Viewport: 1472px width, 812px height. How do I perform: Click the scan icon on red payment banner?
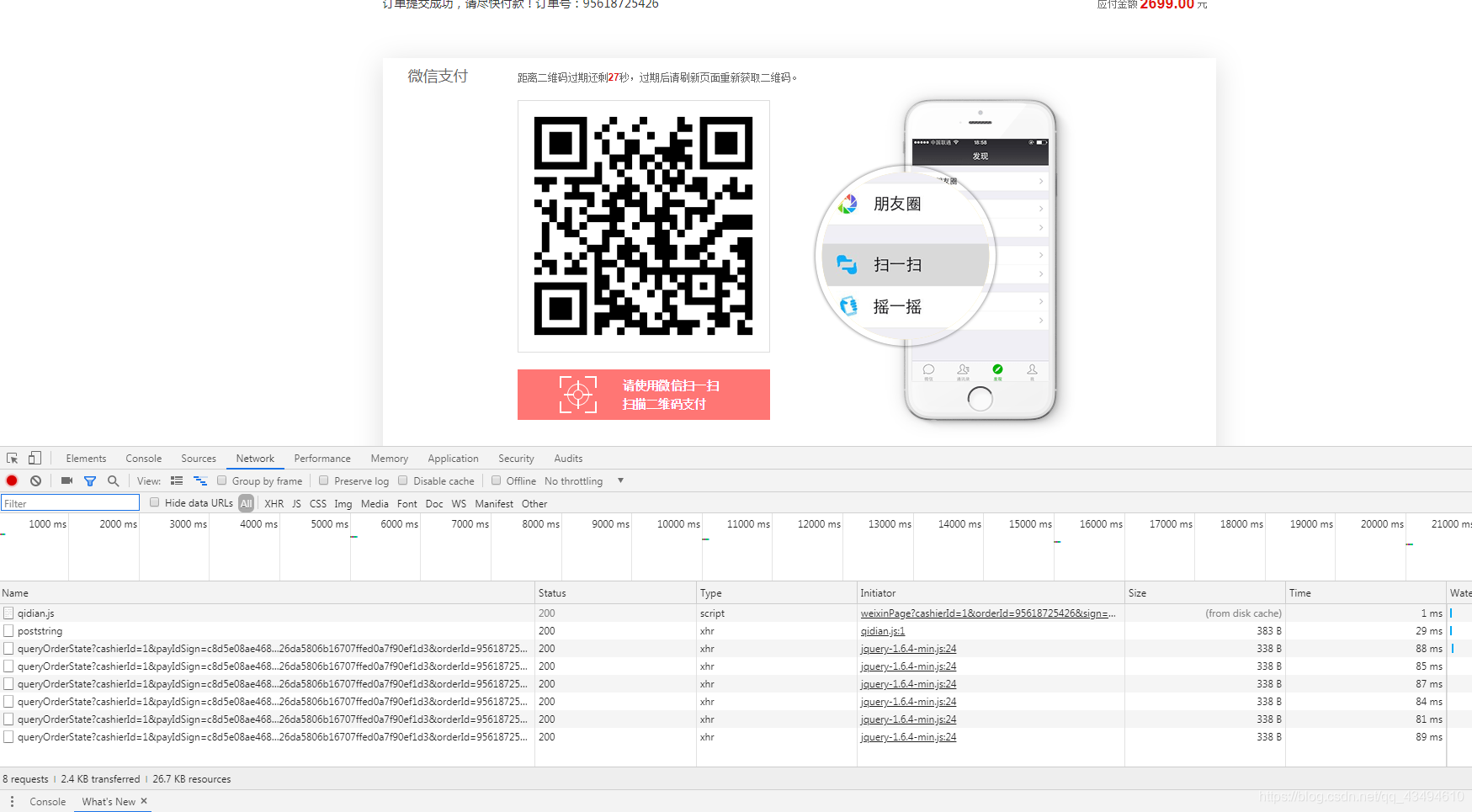click(x=578, y=395)
